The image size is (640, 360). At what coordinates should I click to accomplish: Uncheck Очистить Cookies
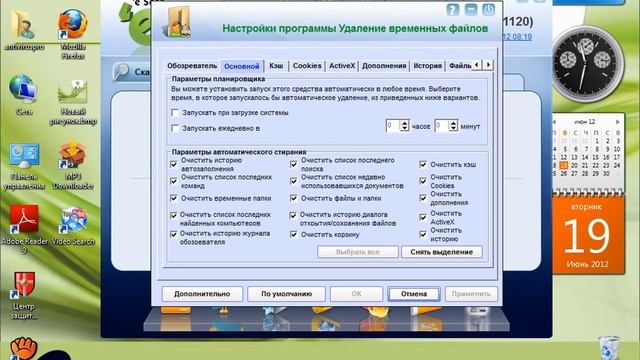coord(423,181)
